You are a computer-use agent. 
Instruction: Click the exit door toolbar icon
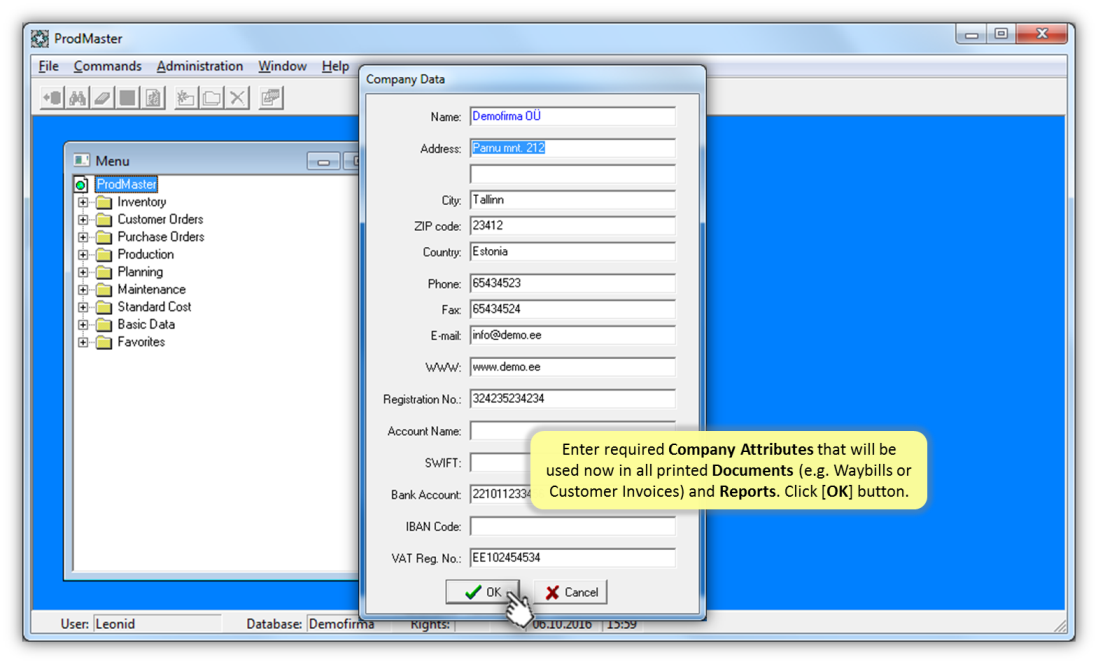click(53, 98)
